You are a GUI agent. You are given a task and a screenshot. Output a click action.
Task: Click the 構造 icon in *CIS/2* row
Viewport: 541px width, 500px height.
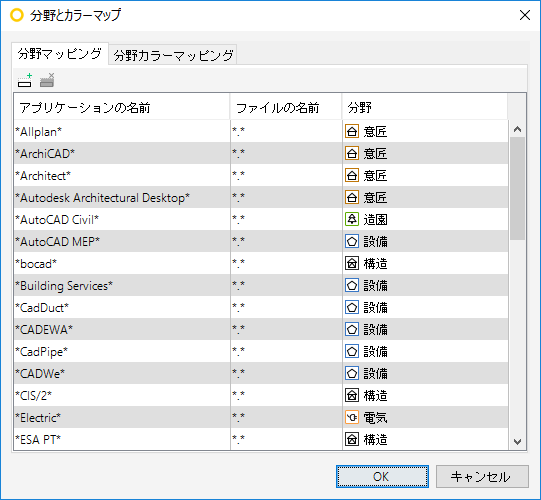[x=352, y=395]
